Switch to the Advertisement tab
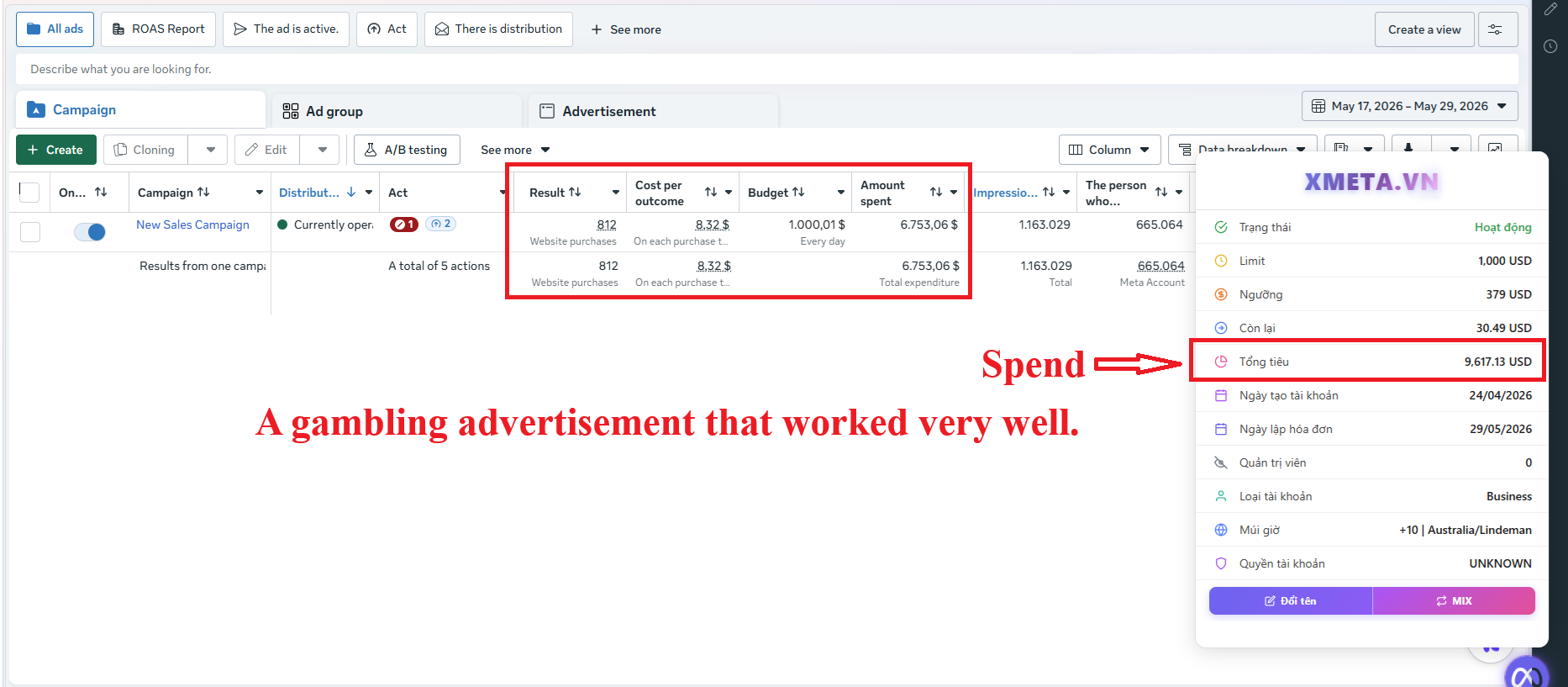Viewport: 1568px width, 687px height. [597, 111]
